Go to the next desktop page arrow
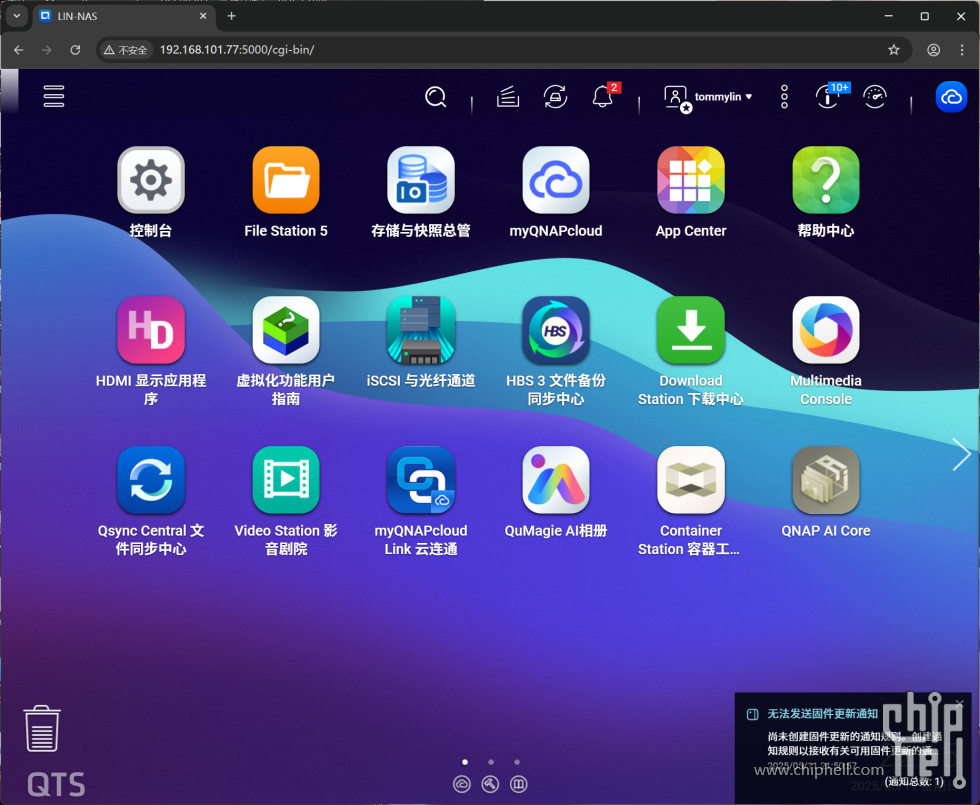The image size is (980, 805). click(961, 454)
